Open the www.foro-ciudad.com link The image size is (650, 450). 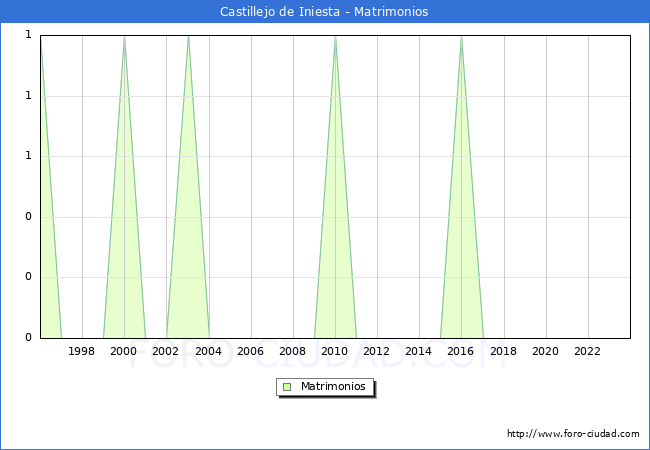pyautogui.click(x=573, y=434)
